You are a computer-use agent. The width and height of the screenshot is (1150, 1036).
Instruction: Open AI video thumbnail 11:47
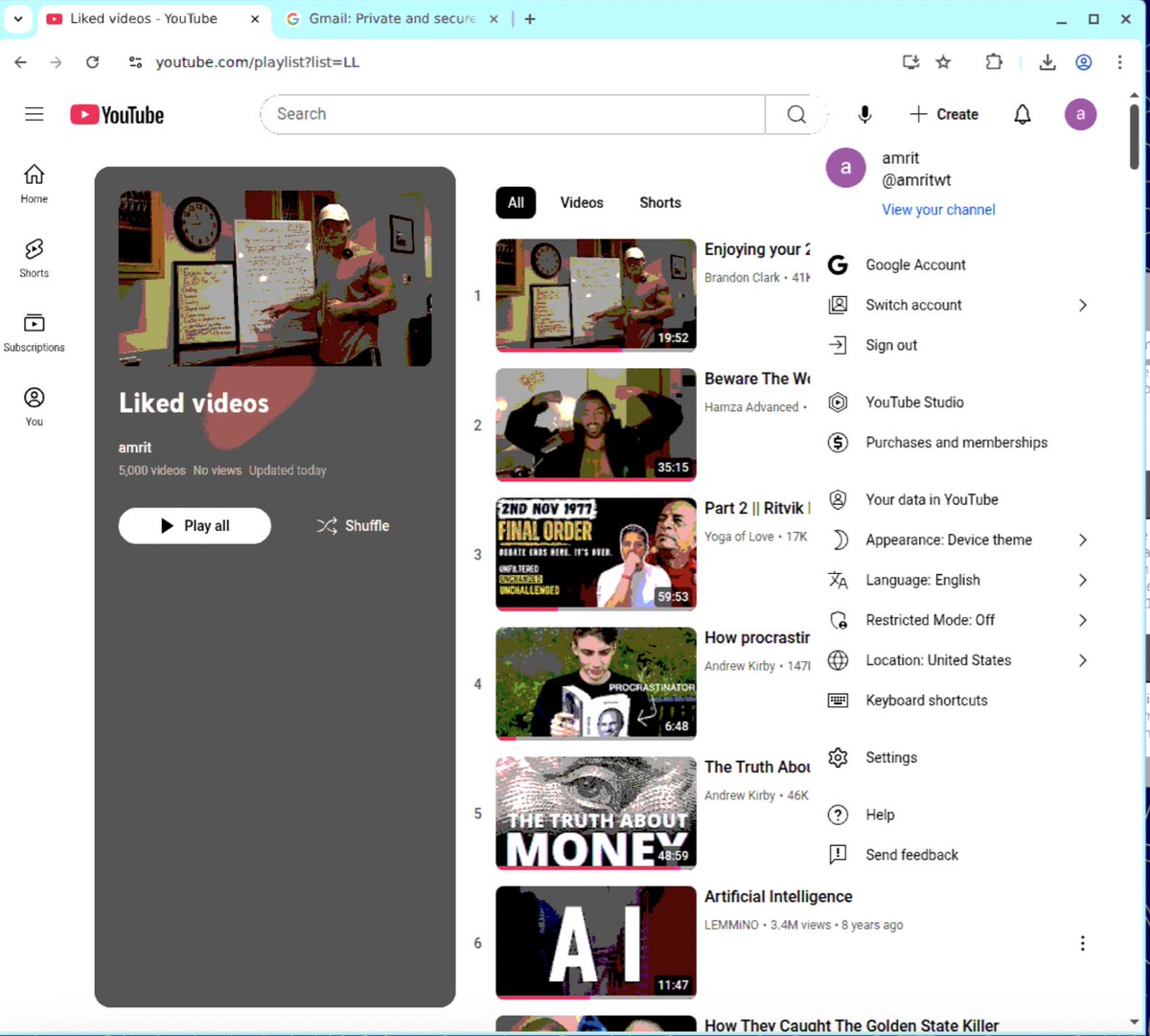coord(596,942)
